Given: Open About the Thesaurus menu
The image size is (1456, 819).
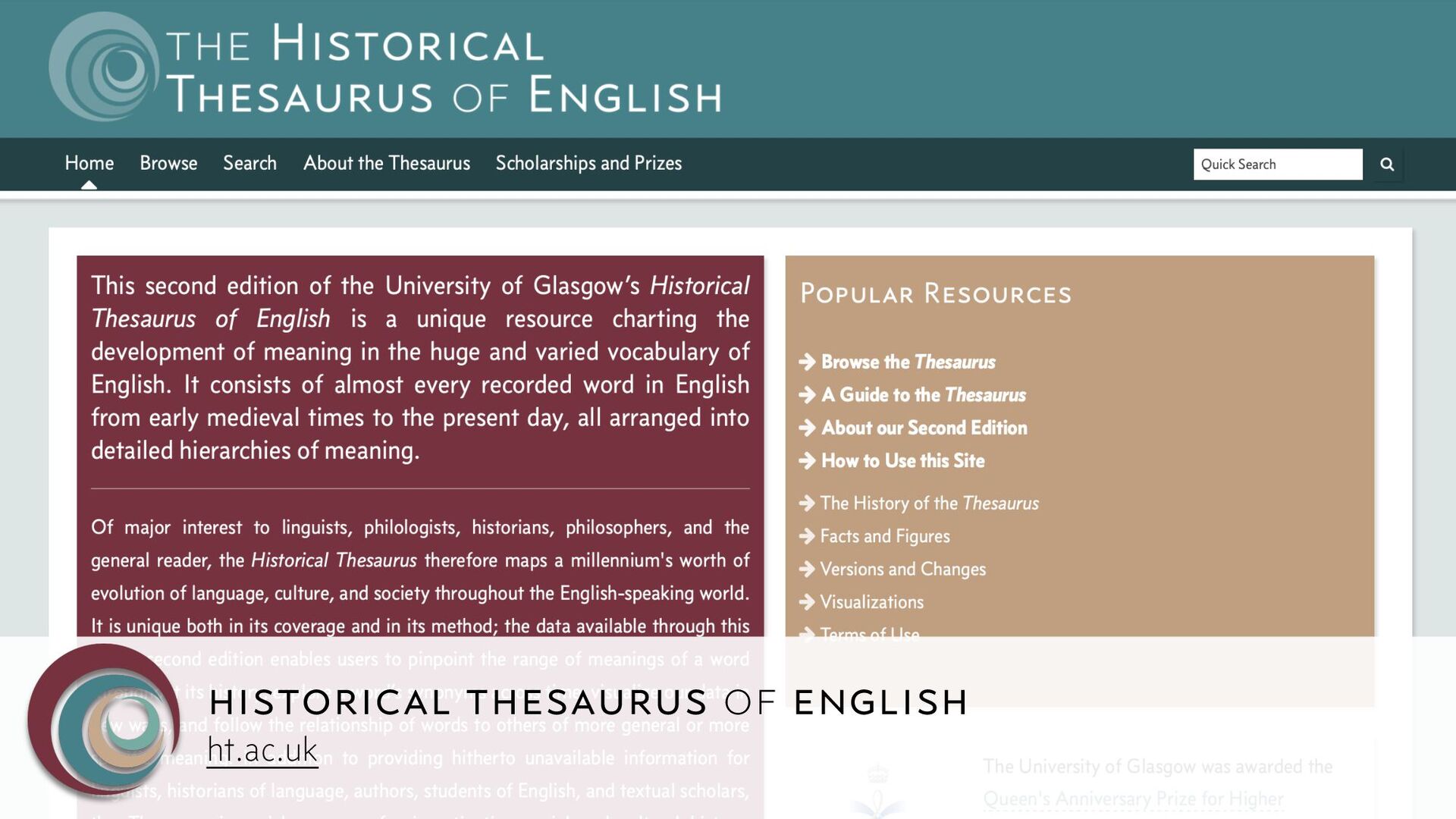Looking at the screenshot, I should (387, 163).
